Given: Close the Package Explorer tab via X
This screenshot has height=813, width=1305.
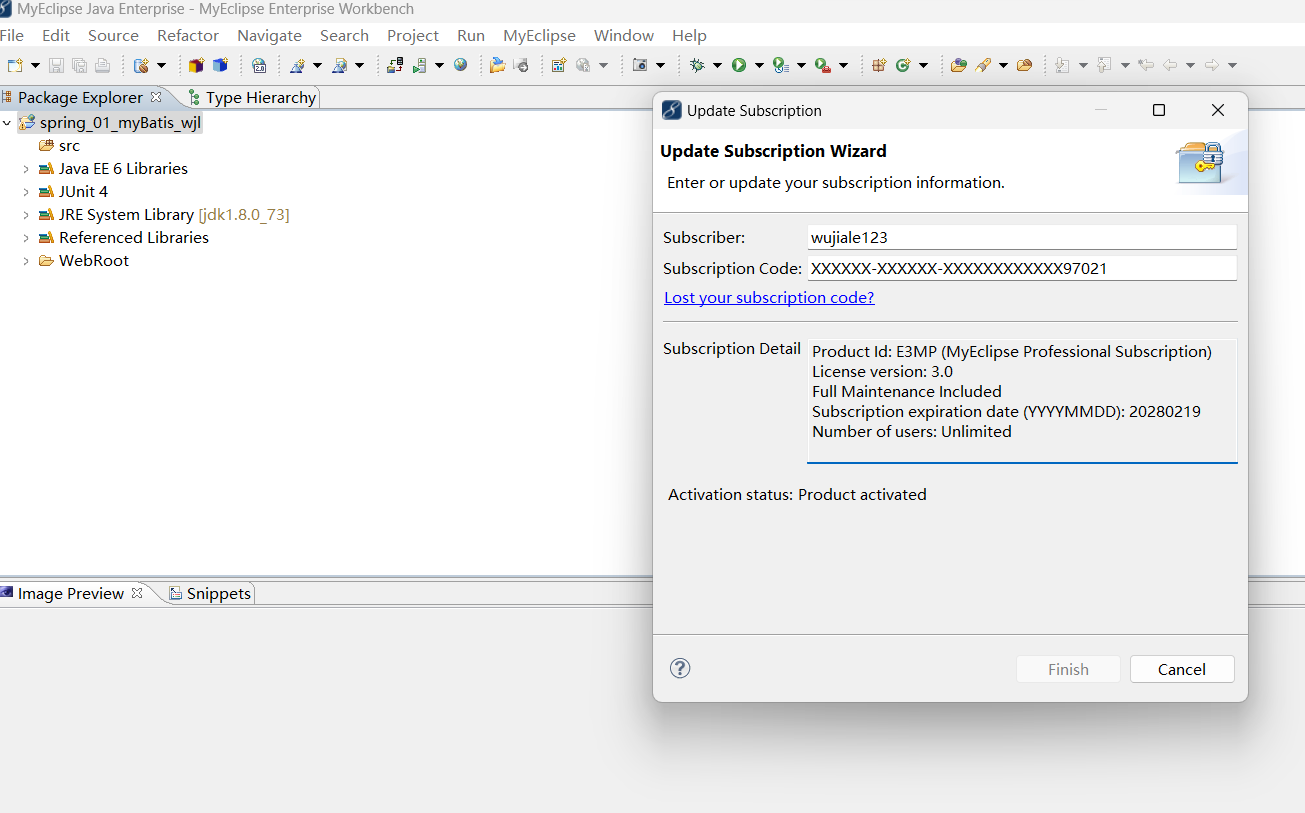Looking at the screenshot, I should [156, 97].
